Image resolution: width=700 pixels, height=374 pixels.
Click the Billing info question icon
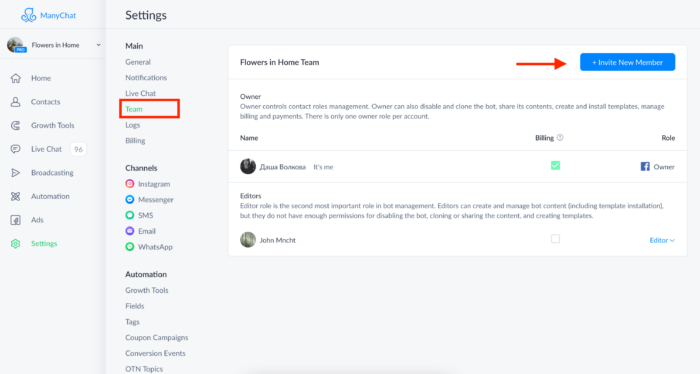click(x=560, y=137)
